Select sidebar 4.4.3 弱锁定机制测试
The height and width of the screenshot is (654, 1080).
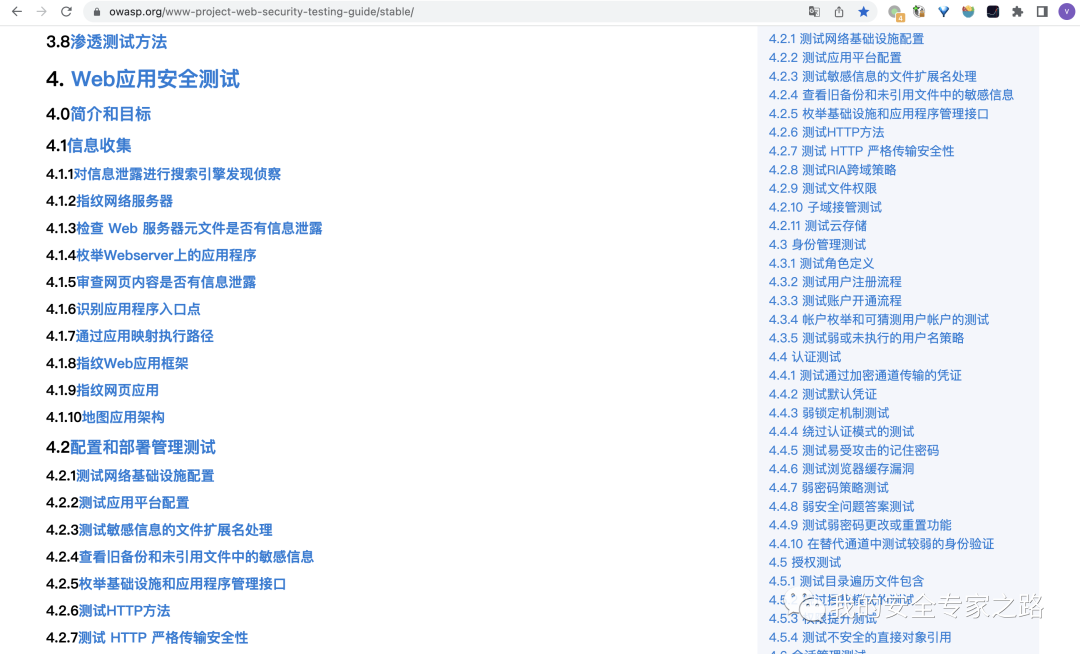829,413
